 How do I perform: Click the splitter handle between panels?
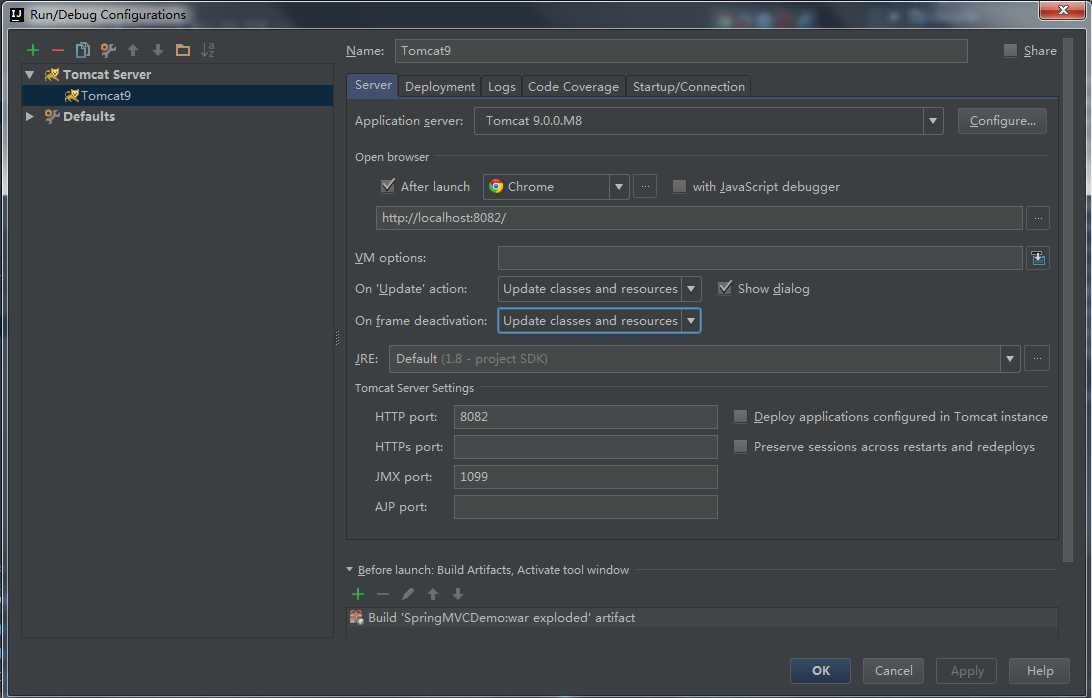pos(338,338)
